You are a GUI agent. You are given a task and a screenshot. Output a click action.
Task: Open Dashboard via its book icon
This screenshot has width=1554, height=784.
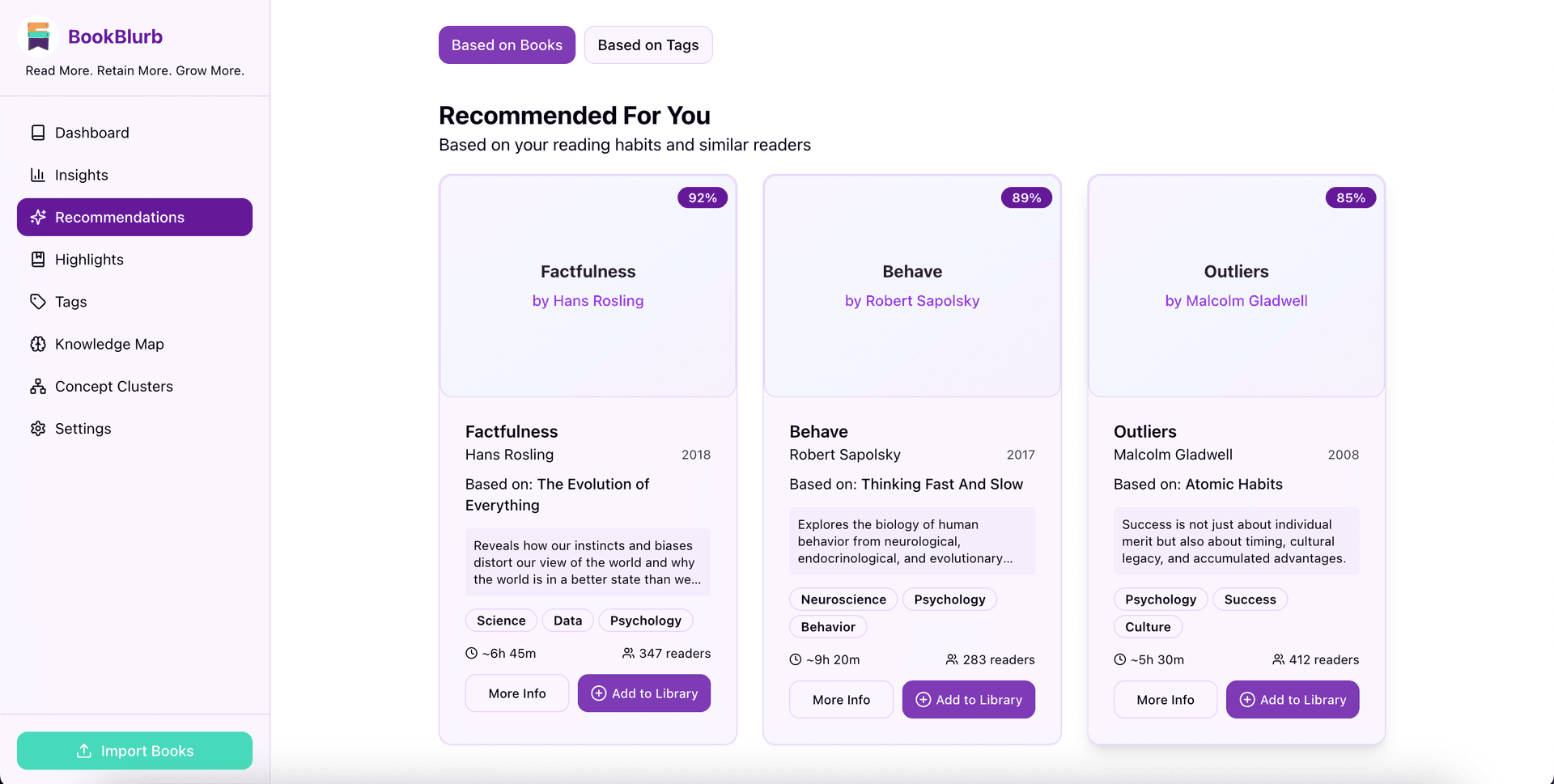pyautogui.click(x=38, y=133)
